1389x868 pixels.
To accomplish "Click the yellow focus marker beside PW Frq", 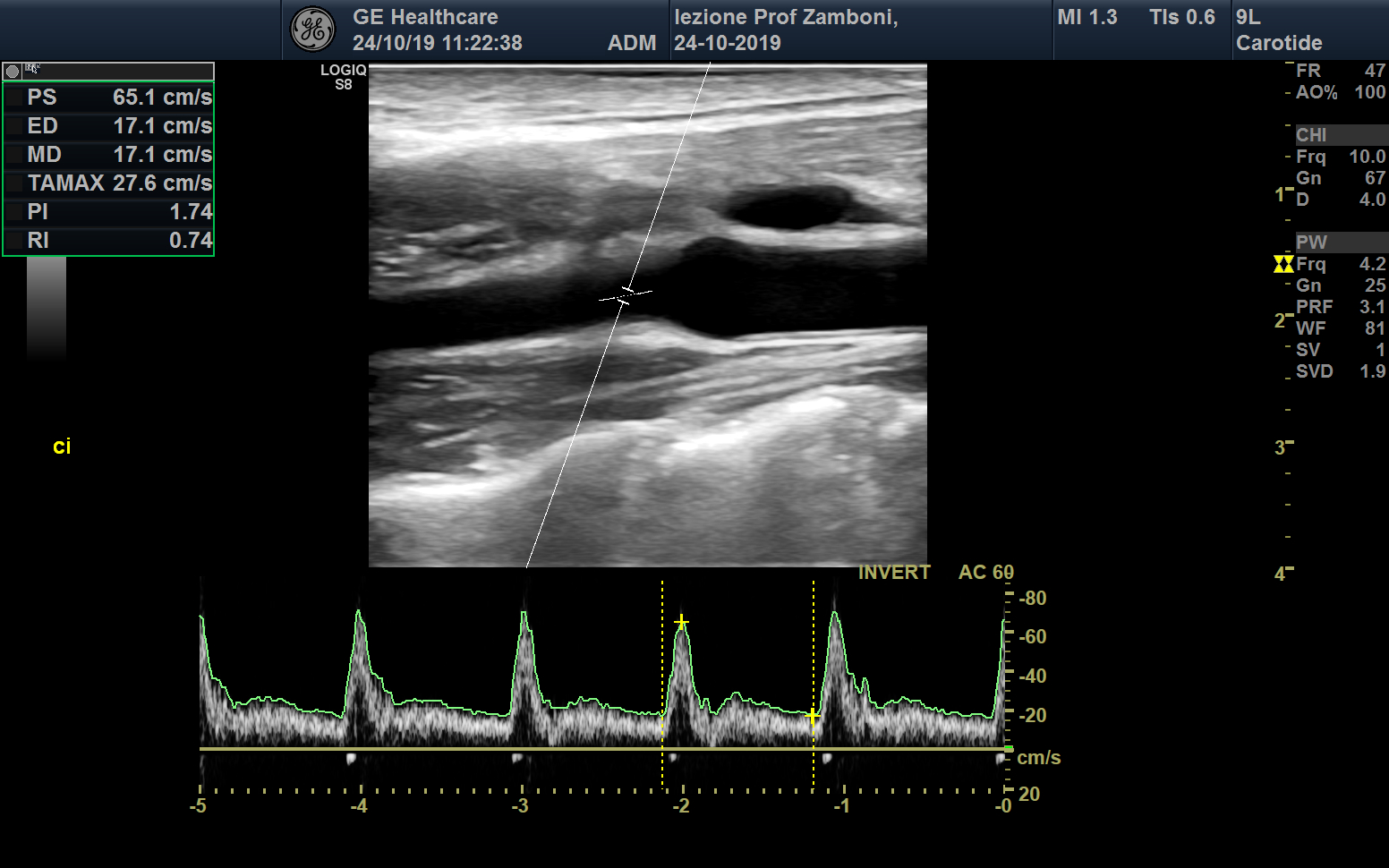I will 1283,264.
